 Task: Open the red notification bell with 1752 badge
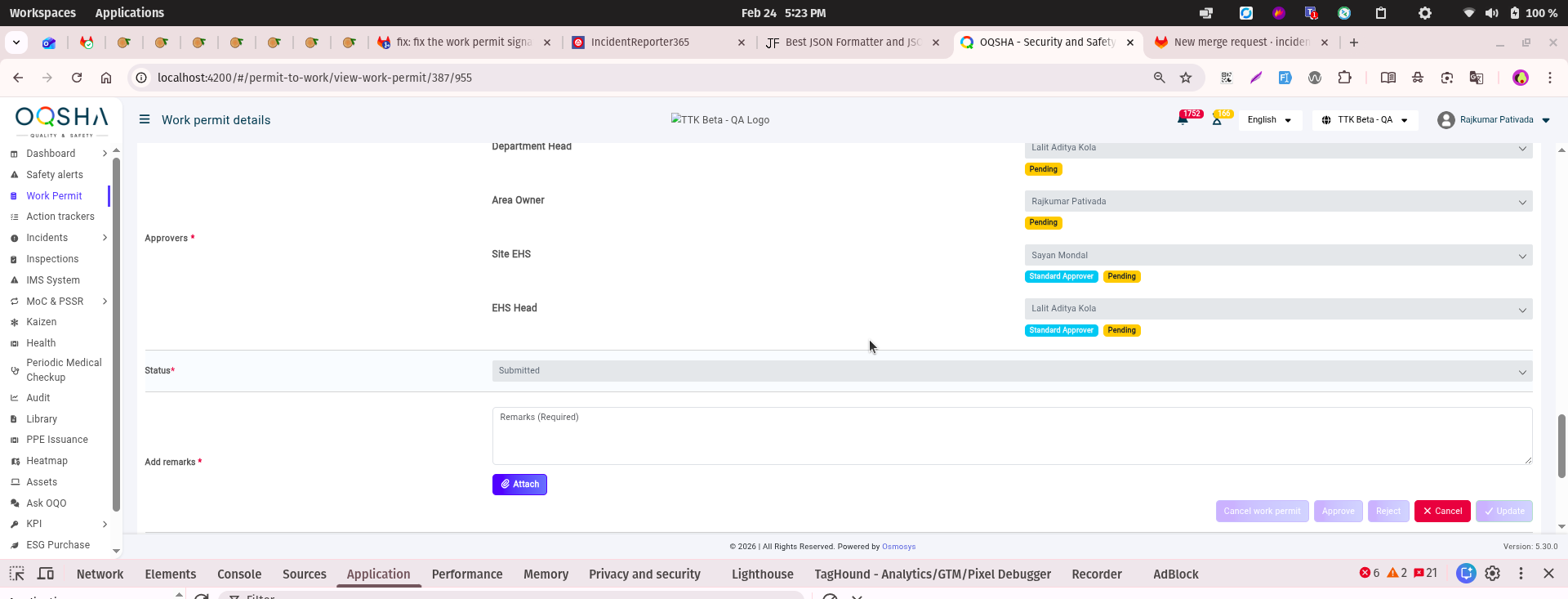[x=1183, y=120]
